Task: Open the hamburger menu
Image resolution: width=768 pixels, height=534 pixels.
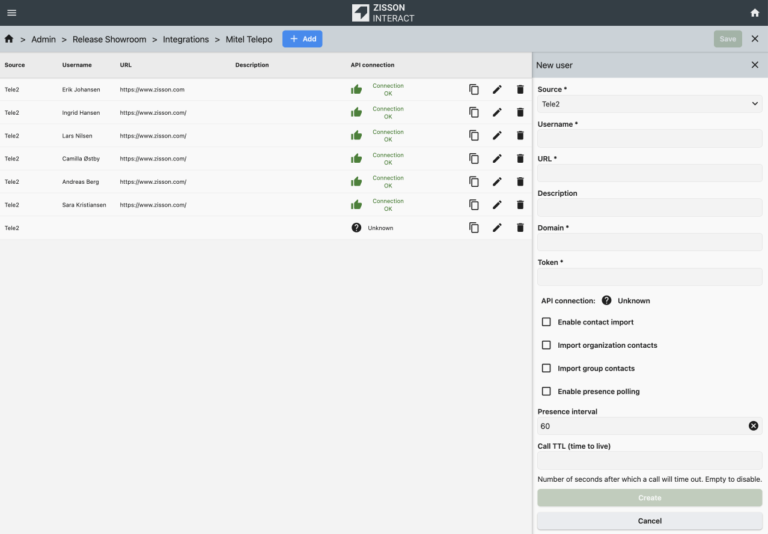Action: point(12,13)
